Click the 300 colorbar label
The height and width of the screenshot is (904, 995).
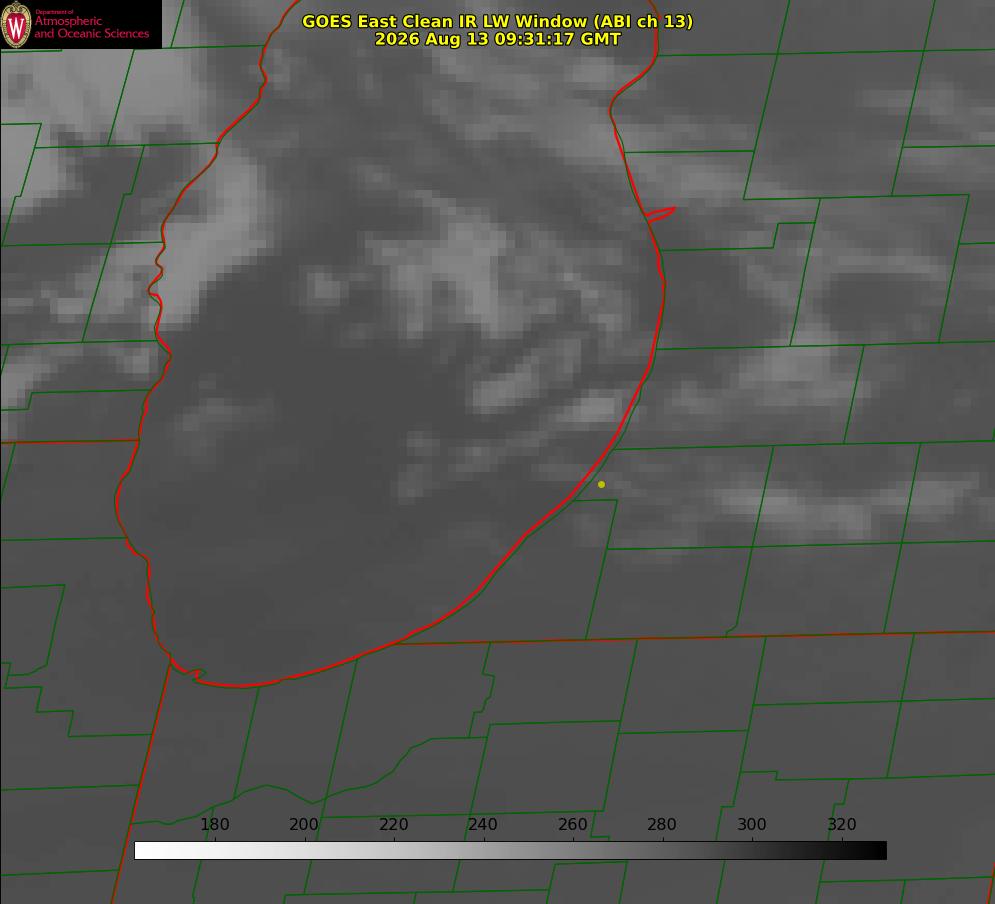click(x=752, y=824)
